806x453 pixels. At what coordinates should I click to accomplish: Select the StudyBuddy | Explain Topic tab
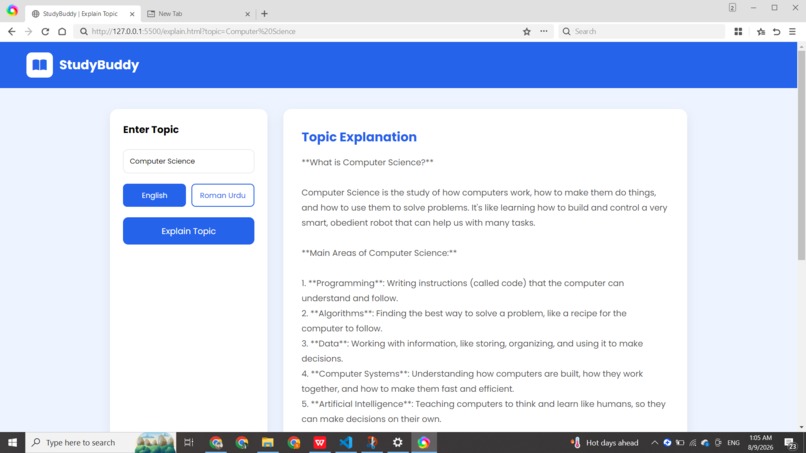click(82, 14)
